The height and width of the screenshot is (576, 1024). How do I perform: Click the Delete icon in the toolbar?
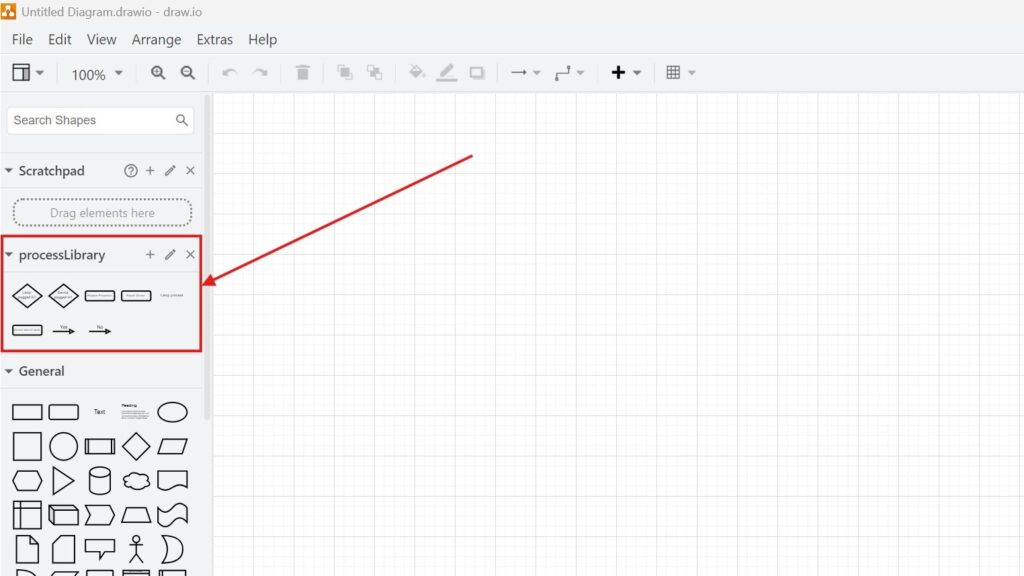click(x=303, y=72)
